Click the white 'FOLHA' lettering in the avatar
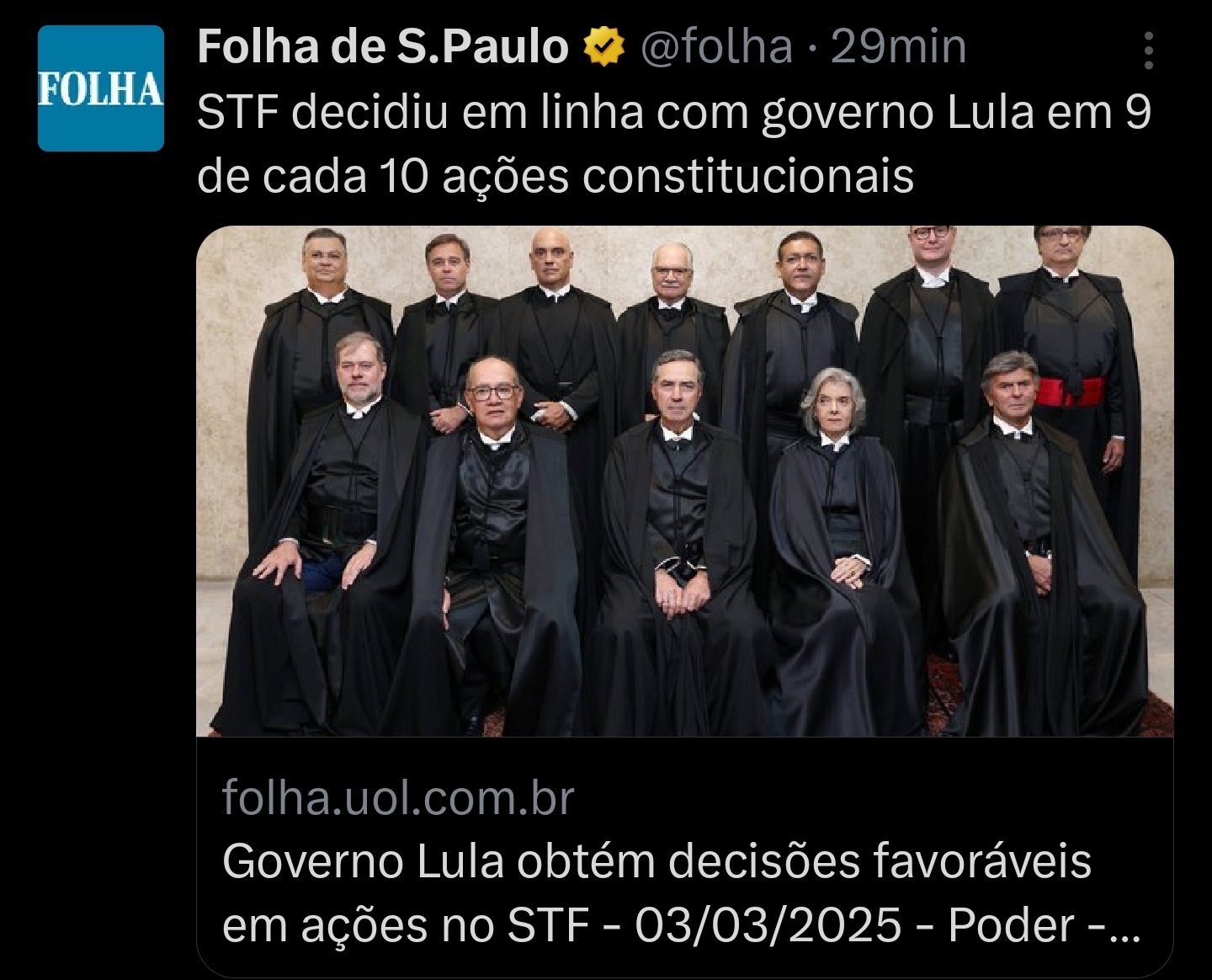Screen dimensions: 1212x980 pos(101,89)
